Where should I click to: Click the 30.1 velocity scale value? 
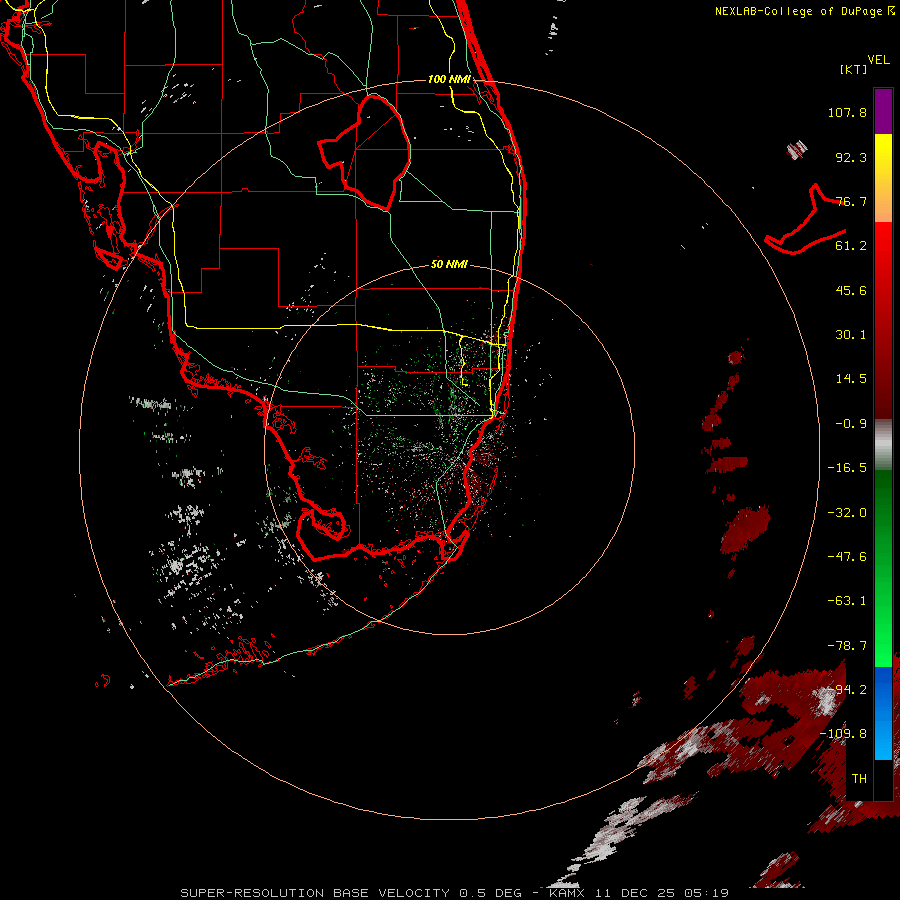point(851,335)
